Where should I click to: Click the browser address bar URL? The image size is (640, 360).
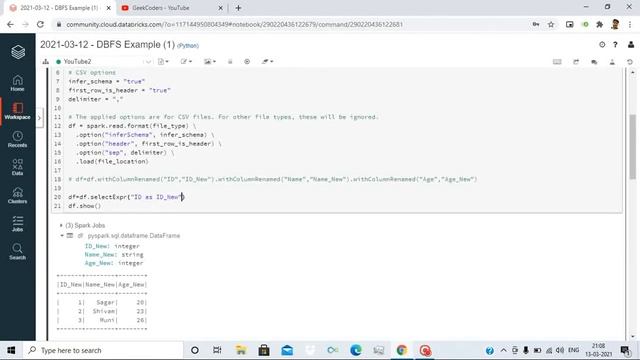(235, 24)
